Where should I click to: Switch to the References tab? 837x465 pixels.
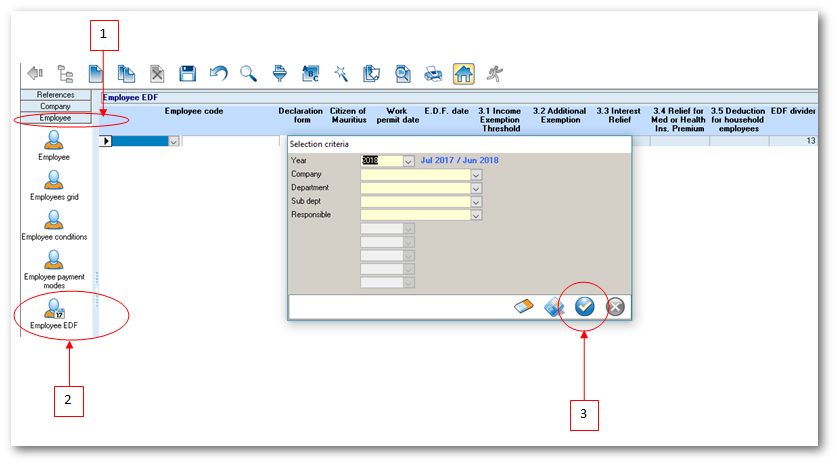[x=55, y=95]
